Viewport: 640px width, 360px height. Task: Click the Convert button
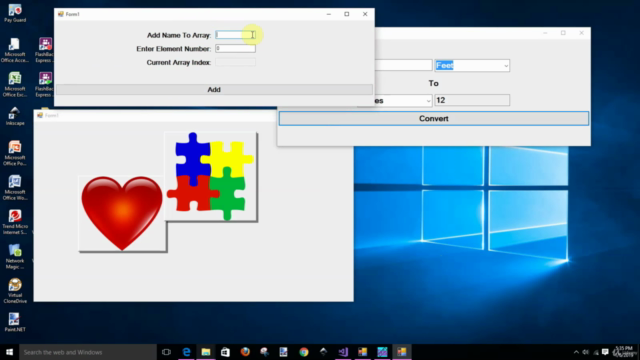click(434, 118)
